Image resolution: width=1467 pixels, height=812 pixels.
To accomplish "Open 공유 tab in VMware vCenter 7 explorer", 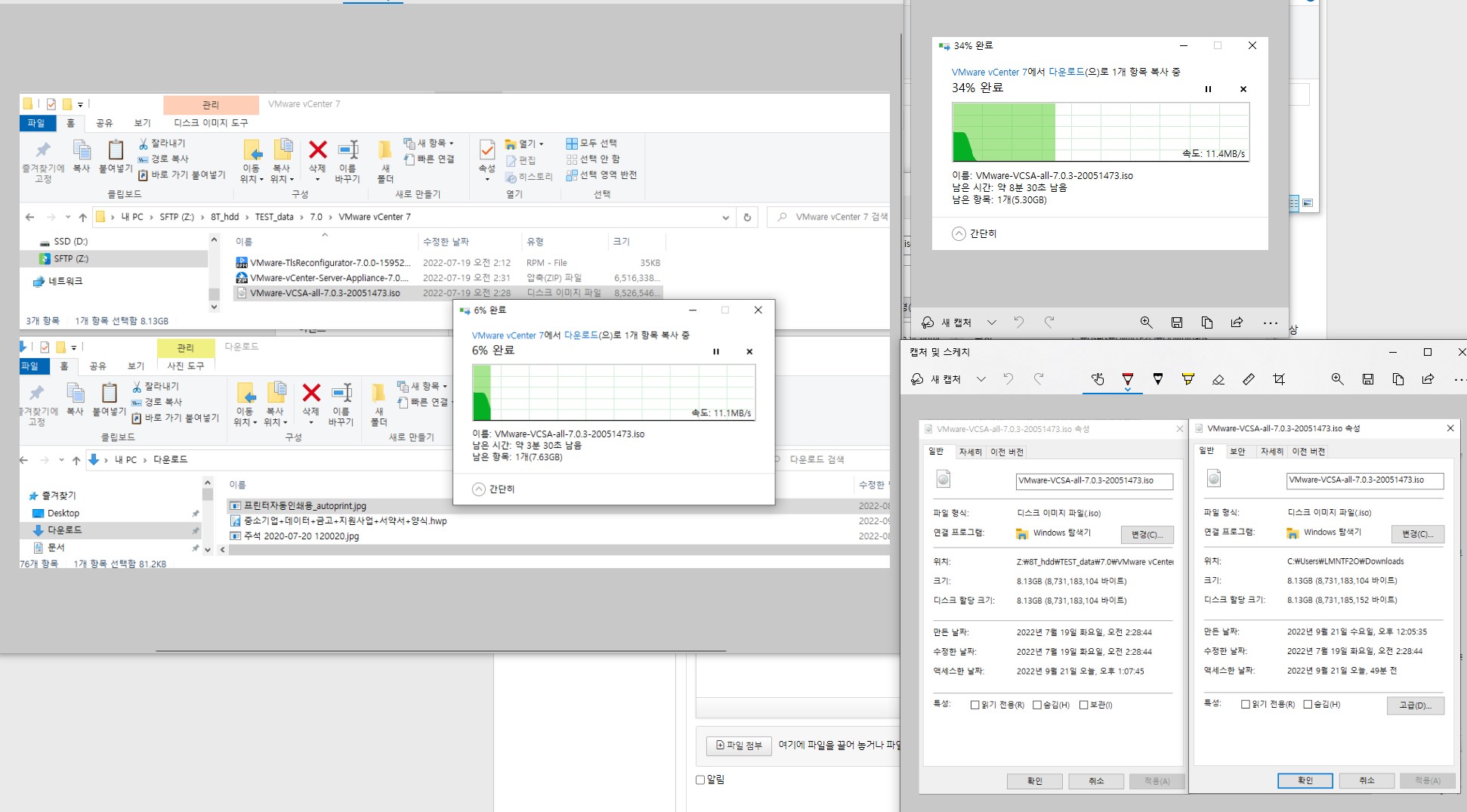I will 104,123.
